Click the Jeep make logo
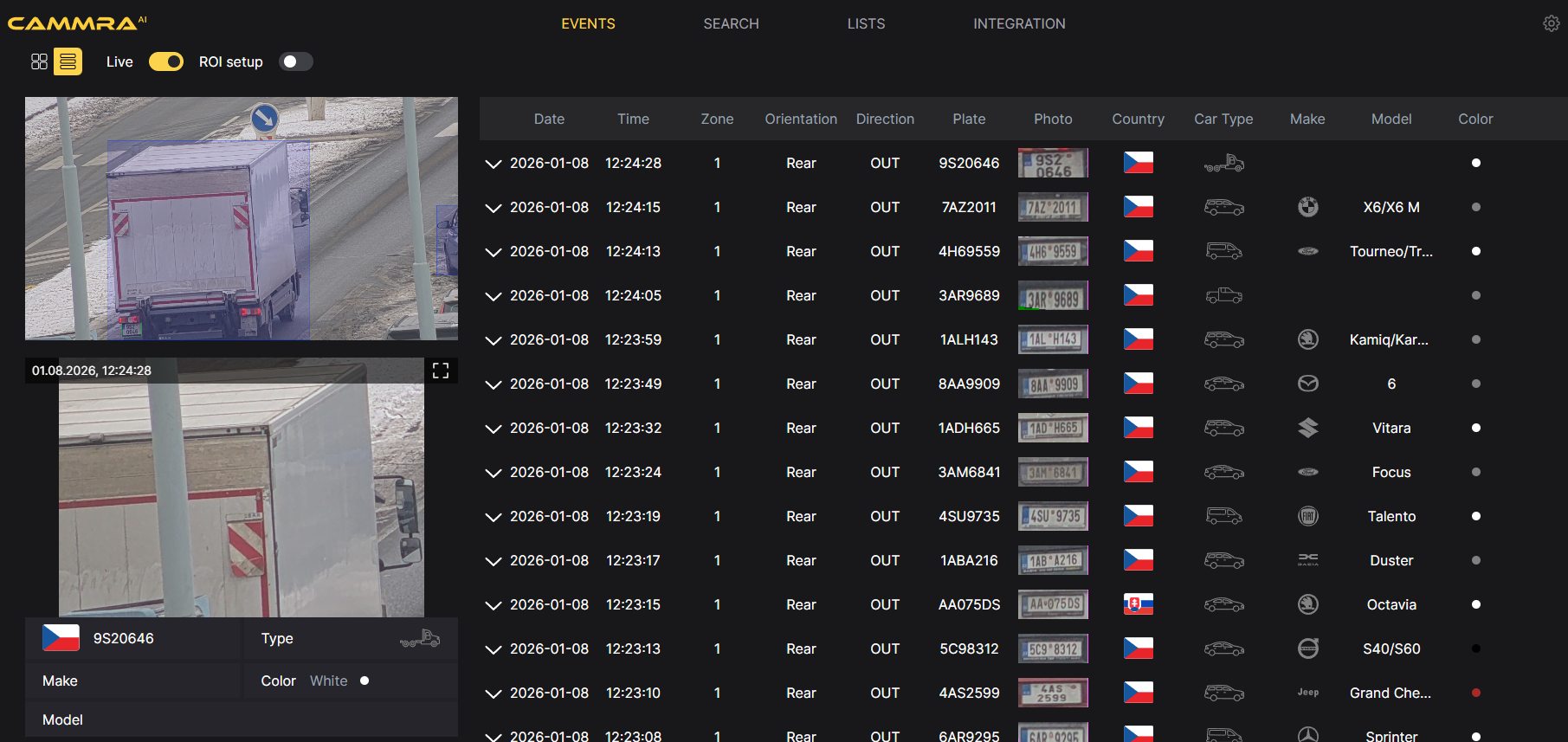Image resolution: width=1568 pixels, height=742 pixels. [1307, 693]
